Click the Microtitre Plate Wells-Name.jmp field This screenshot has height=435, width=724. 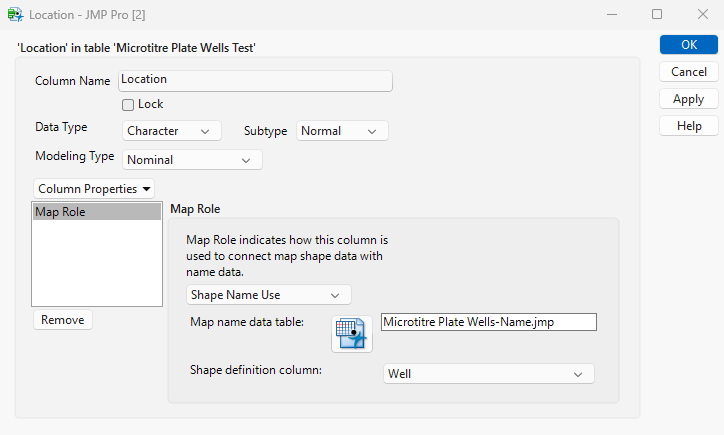(x=489, y=322)
